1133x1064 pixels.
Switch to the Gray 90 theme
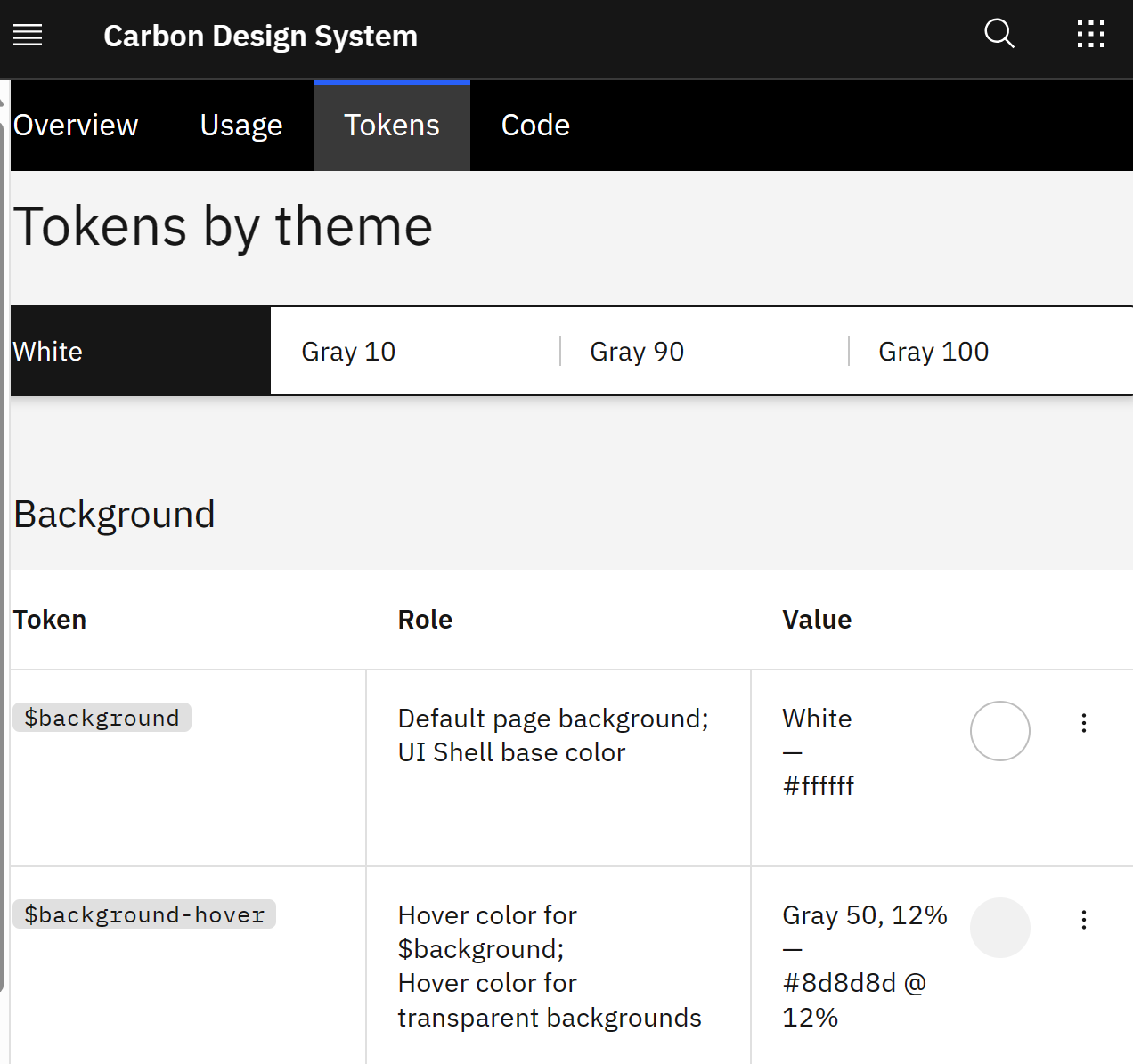pyautogui.click(x=637, y=351)
